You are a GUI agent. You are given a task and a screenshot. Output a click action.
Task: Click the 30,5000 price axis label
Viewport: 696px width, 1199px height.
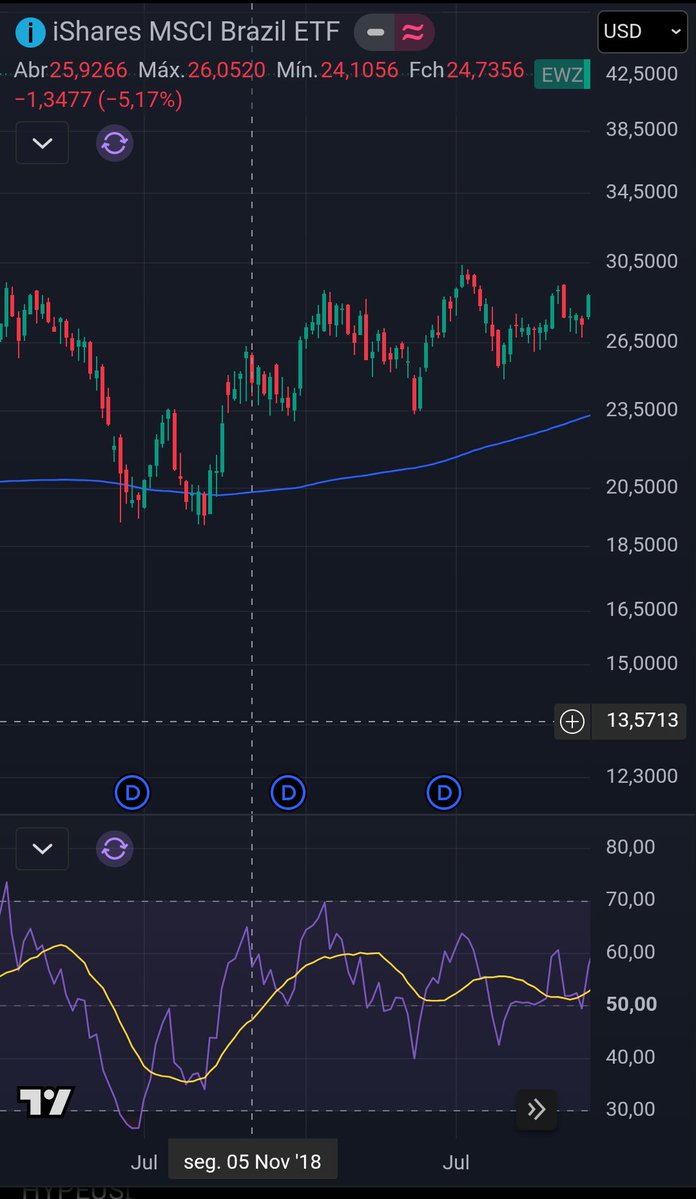click(x=642, y=262)
